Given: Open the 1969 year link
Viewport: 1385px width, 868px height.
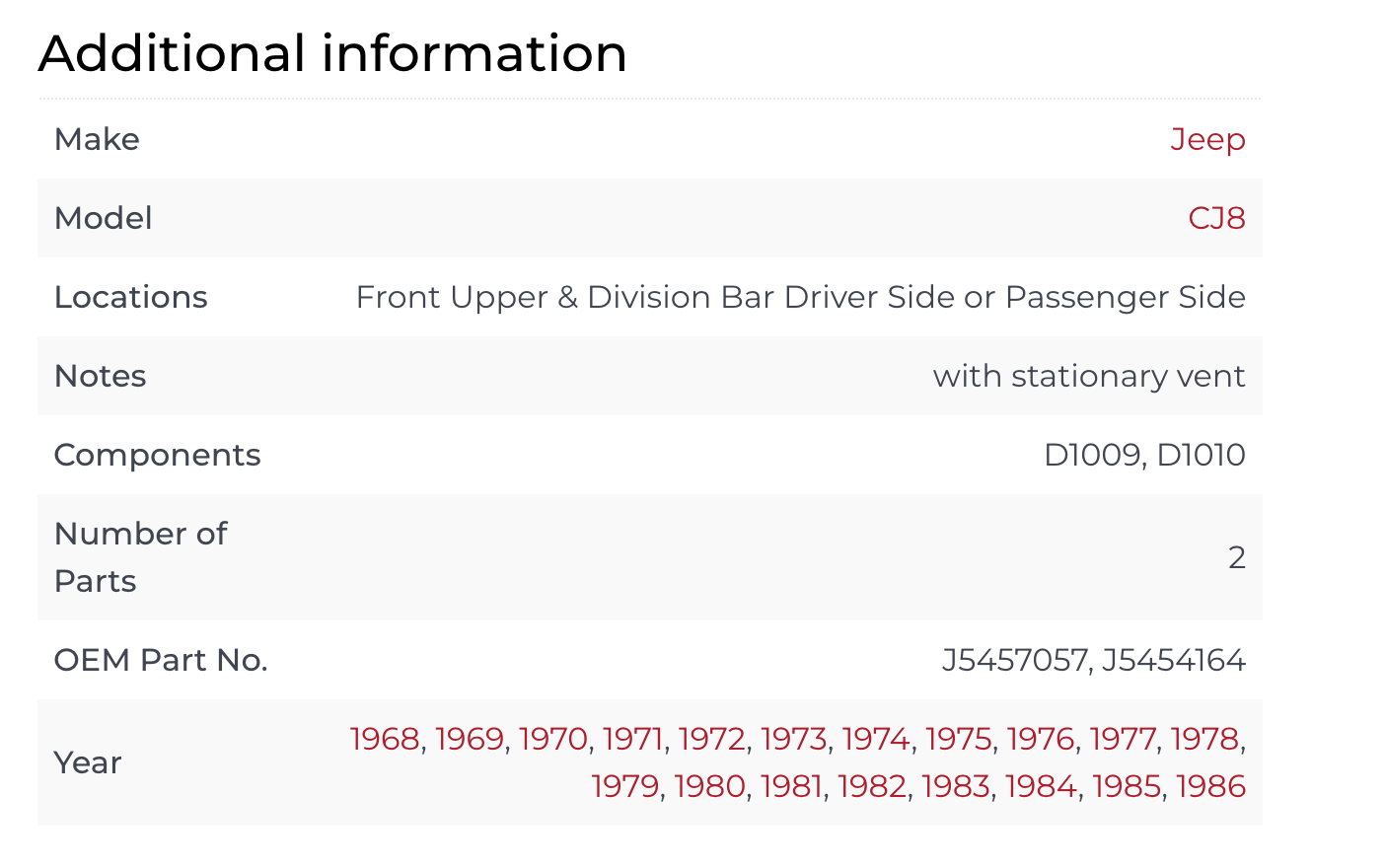Looking at the screenshot, I should pos(470,739).
